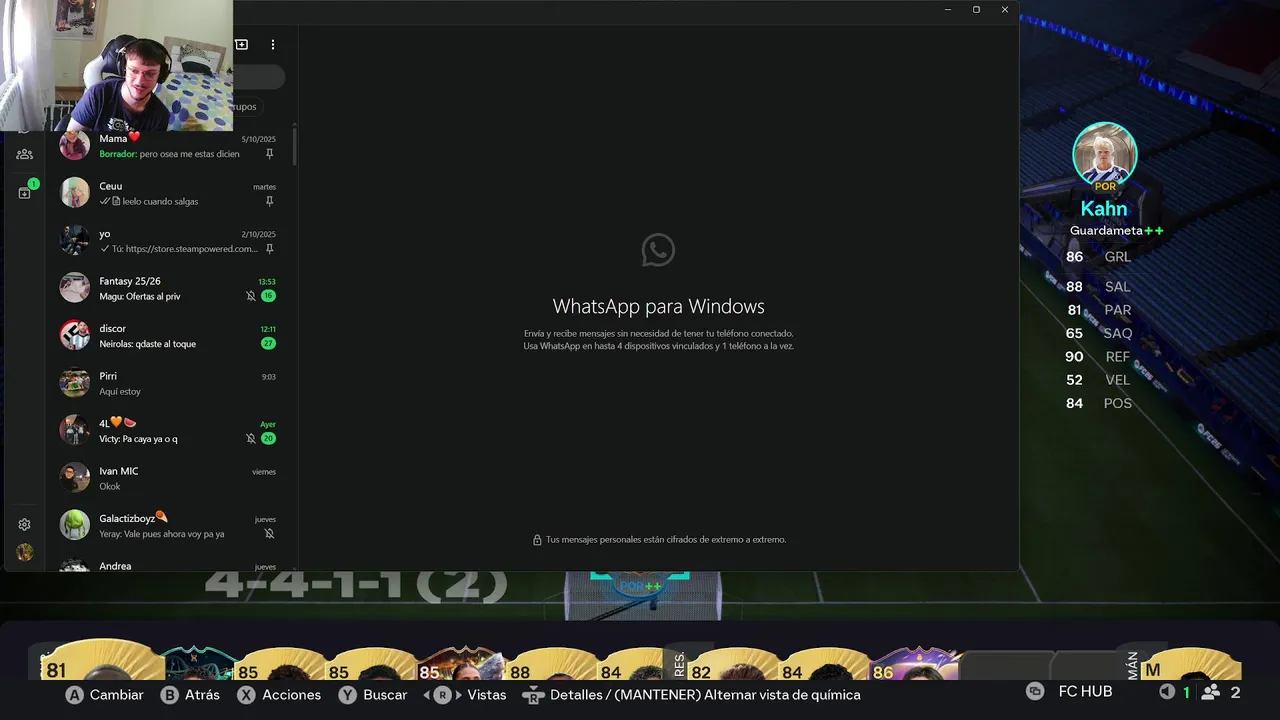This screenshot has width=1280, height=720.
Task: Click the Guardameta++ role label
Action: tap(1116, 230)
